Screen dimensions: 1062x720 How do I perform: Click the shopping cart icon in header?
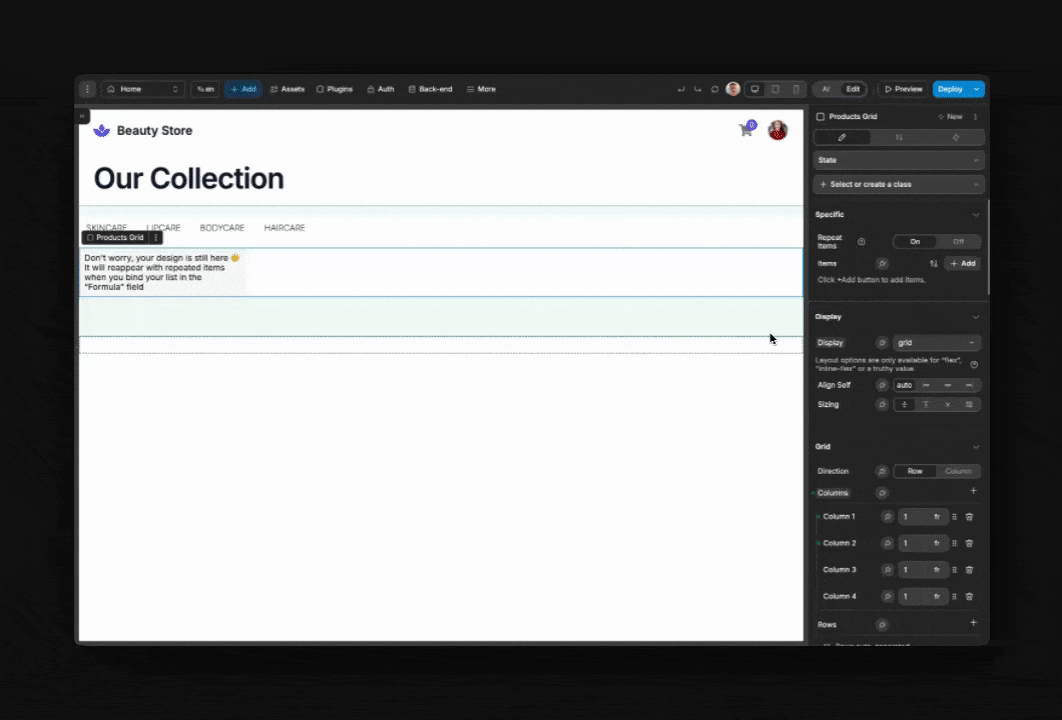(x=746, y=130)
